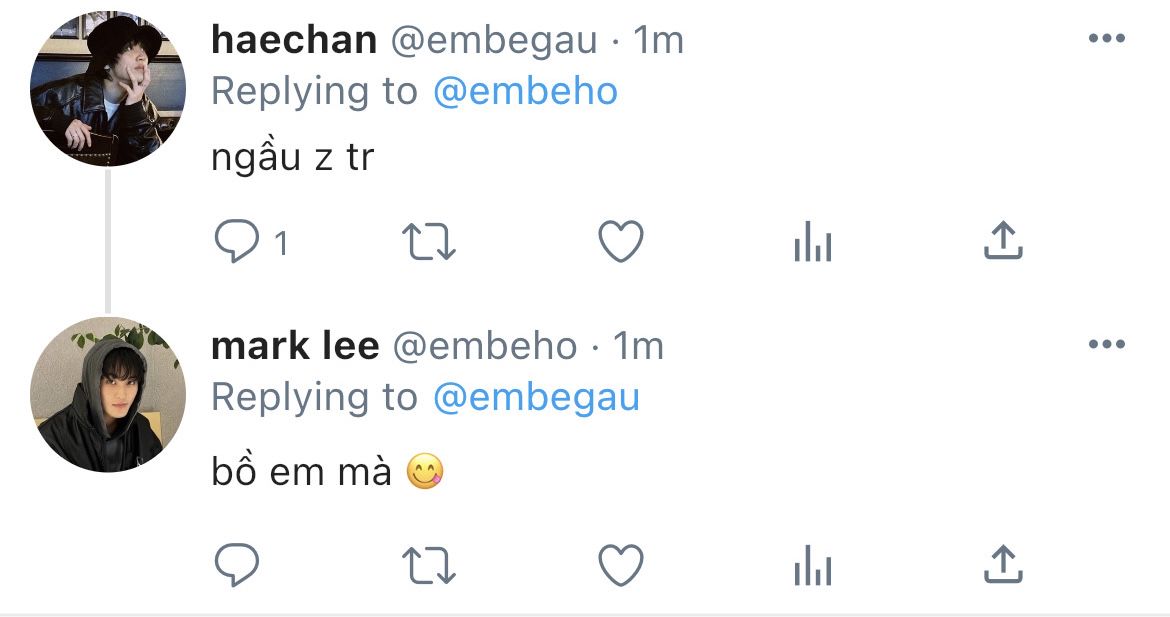
Task: Open more options on mark lee's tweet
Action: pyautogui.click(x=1106, y=345)
